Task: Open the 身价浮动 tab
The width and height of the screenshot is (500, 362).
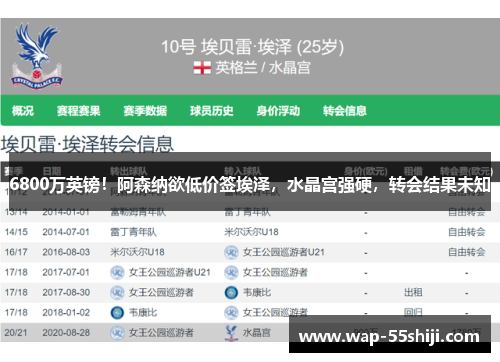Action: tap(278, 111)
